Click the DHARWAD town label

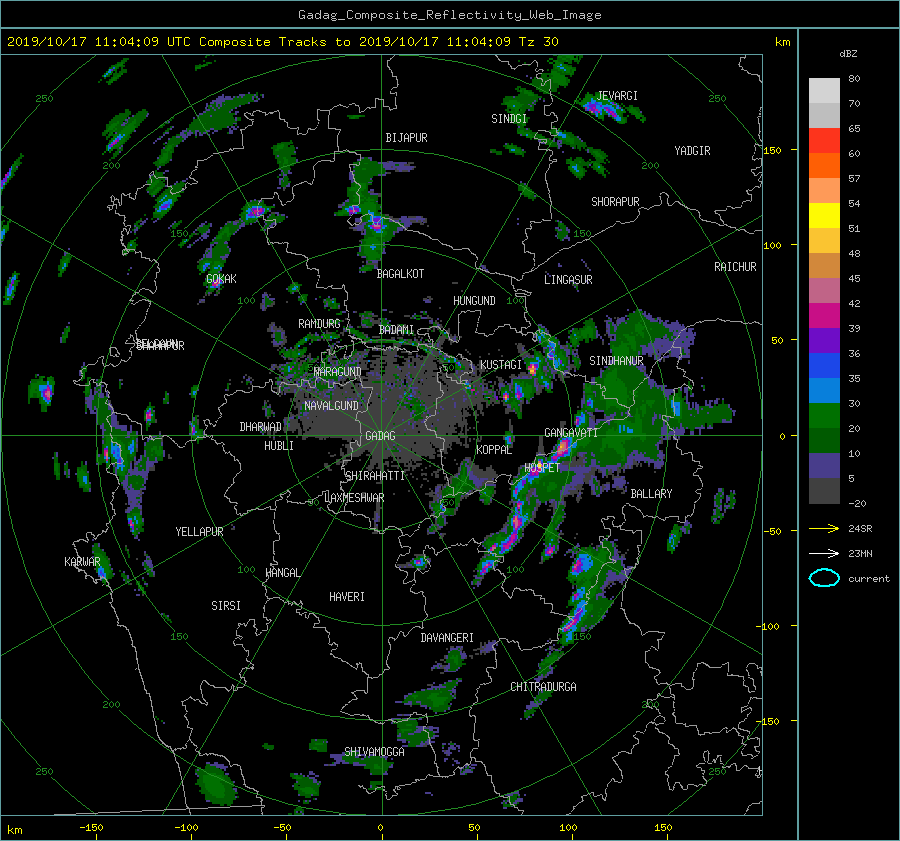(260, 427)
